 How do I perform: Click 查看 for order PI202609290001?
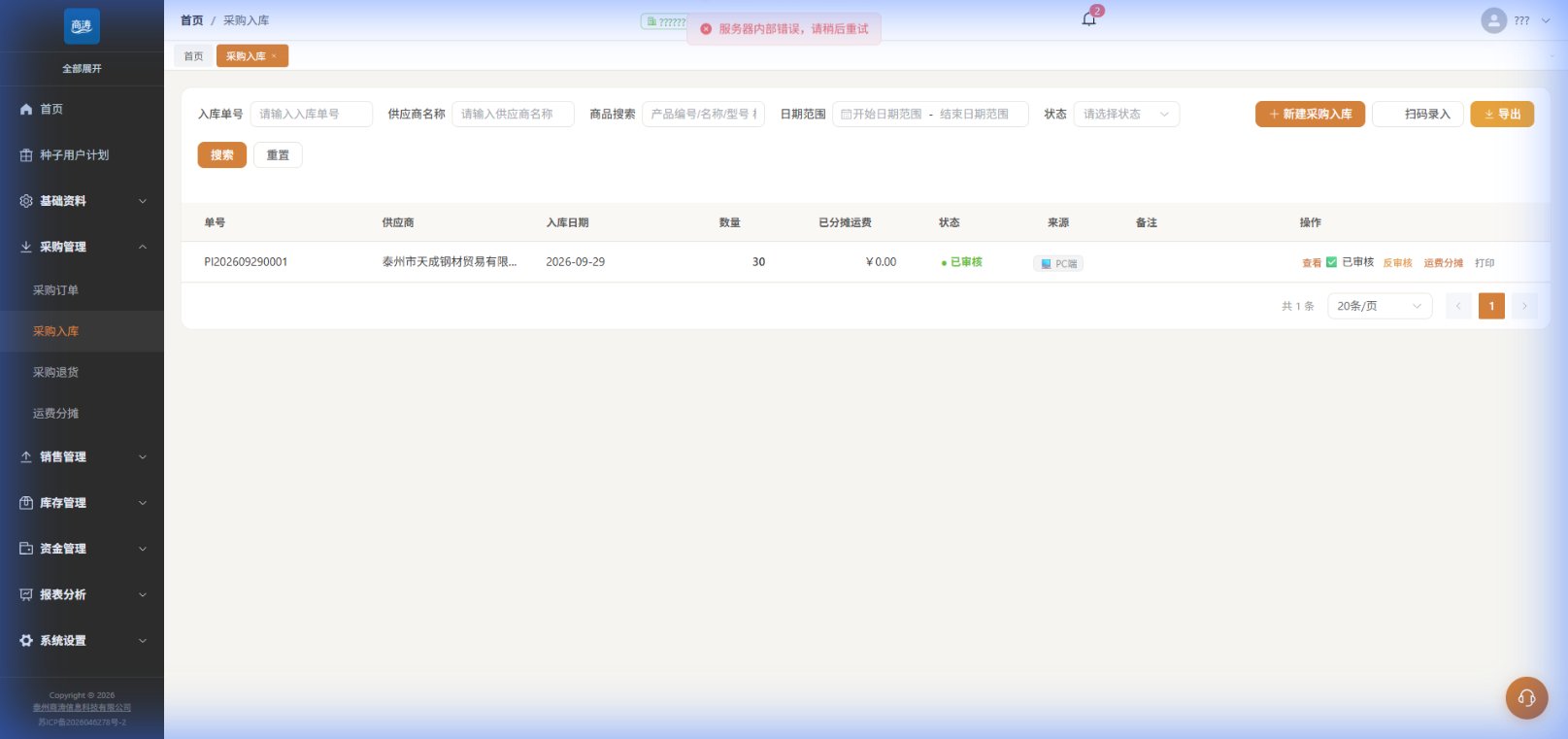tap(1312, 263)
